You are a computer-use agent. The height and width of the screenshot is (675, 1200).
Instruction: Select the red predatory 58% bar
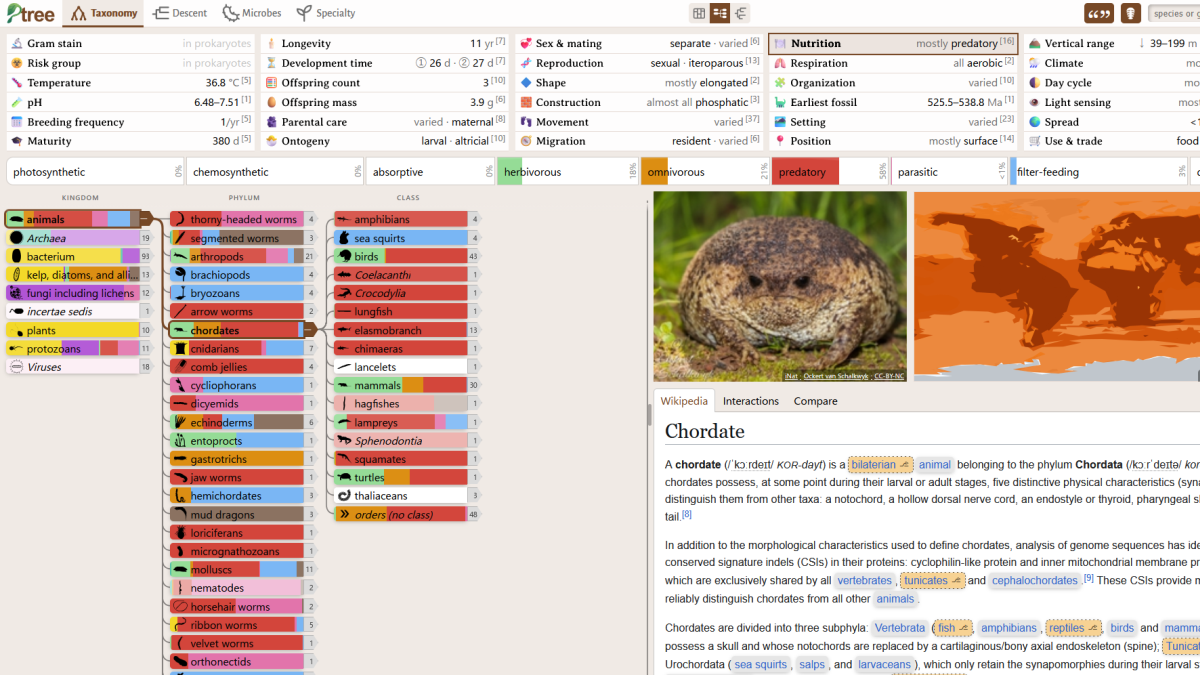(830, 172)
